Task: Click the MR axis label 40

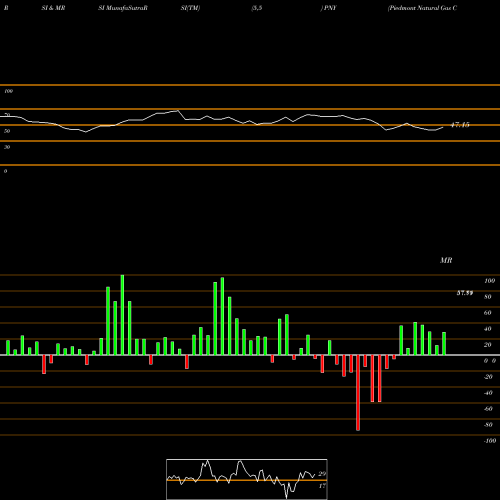Action: [x=488, y=329]
